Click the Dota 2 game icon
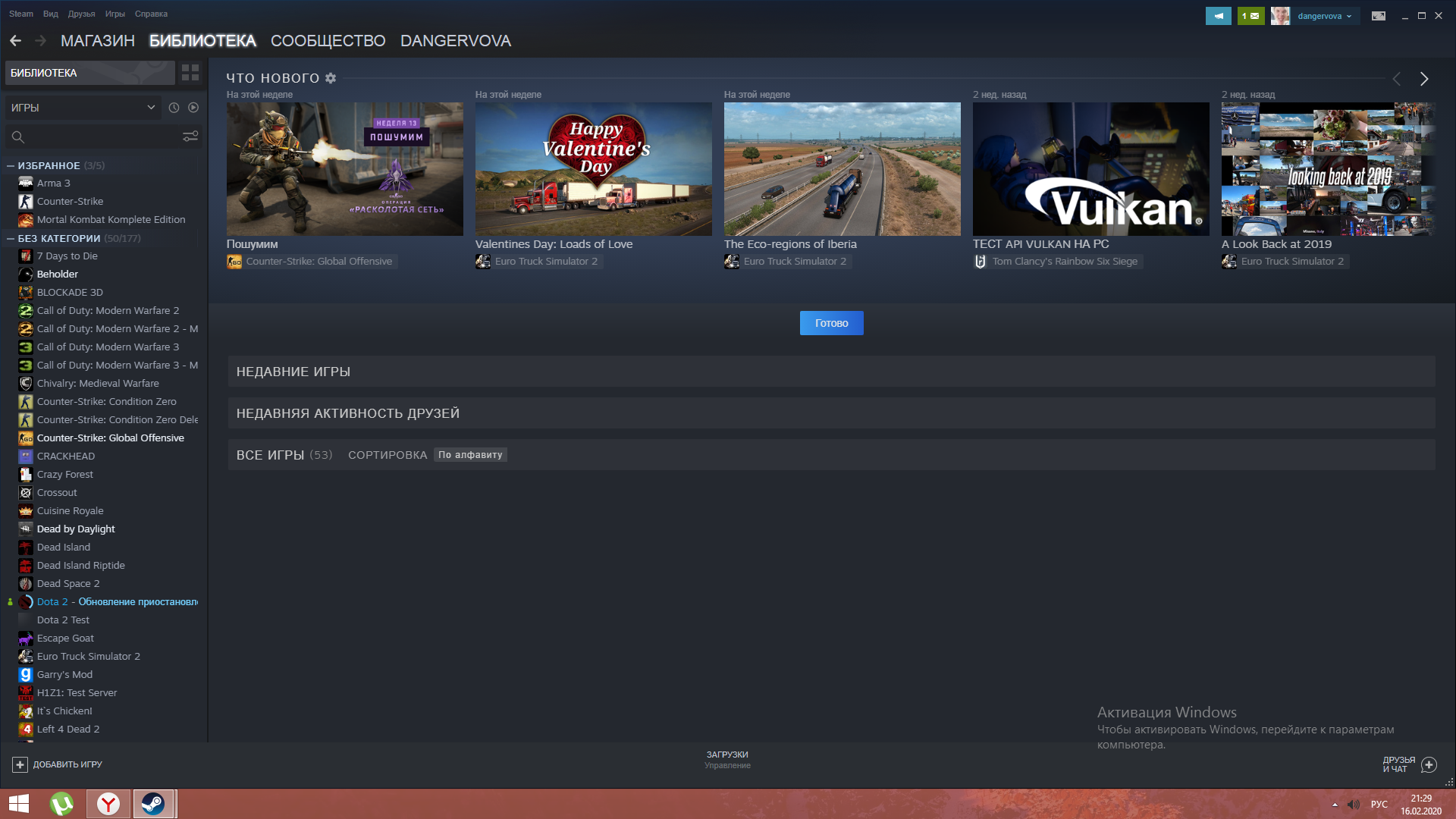 tap(26, 601)
